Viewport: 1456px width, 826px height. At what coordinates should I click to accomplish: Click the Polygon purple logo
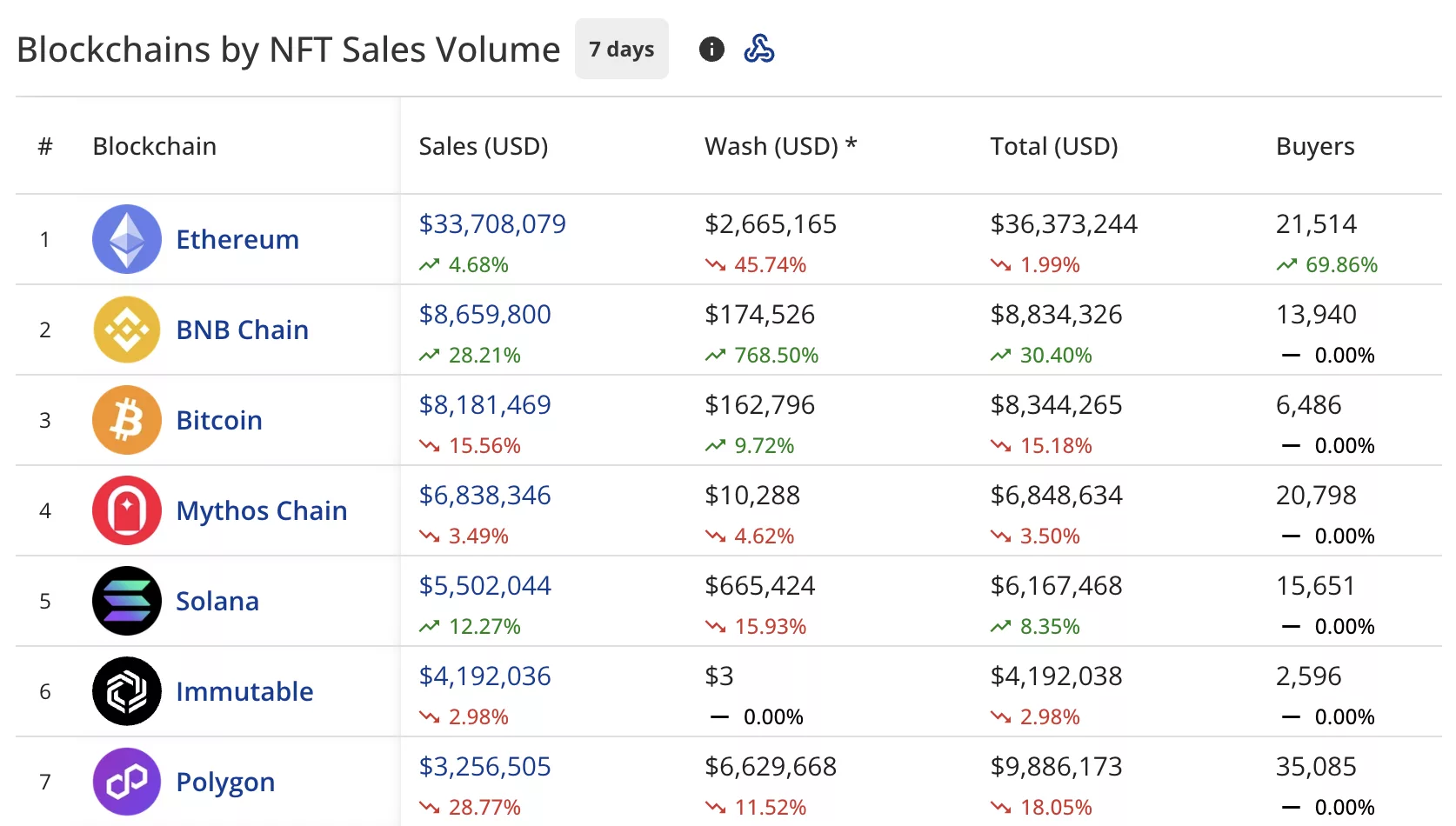[x=126, y=782]
